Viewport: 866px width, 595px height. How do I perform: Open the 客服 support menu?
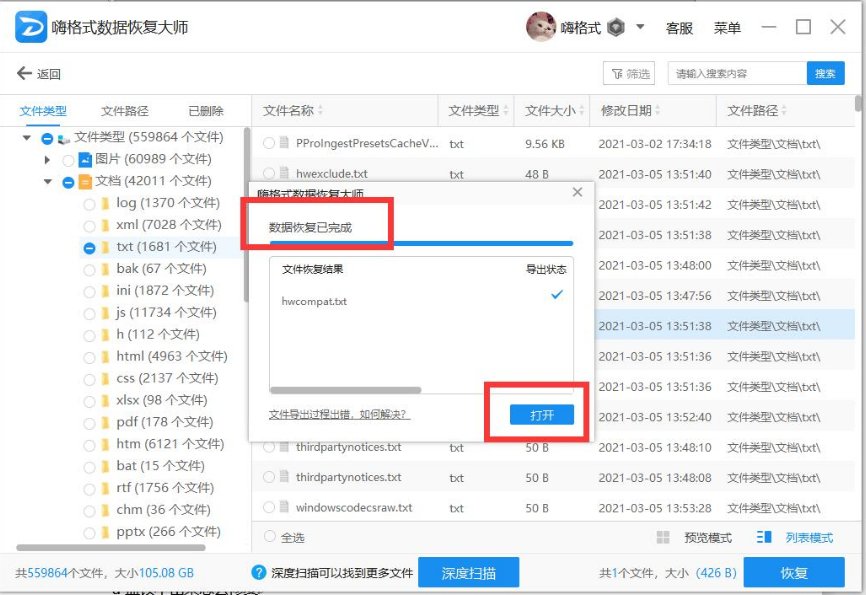click(679, 28)
